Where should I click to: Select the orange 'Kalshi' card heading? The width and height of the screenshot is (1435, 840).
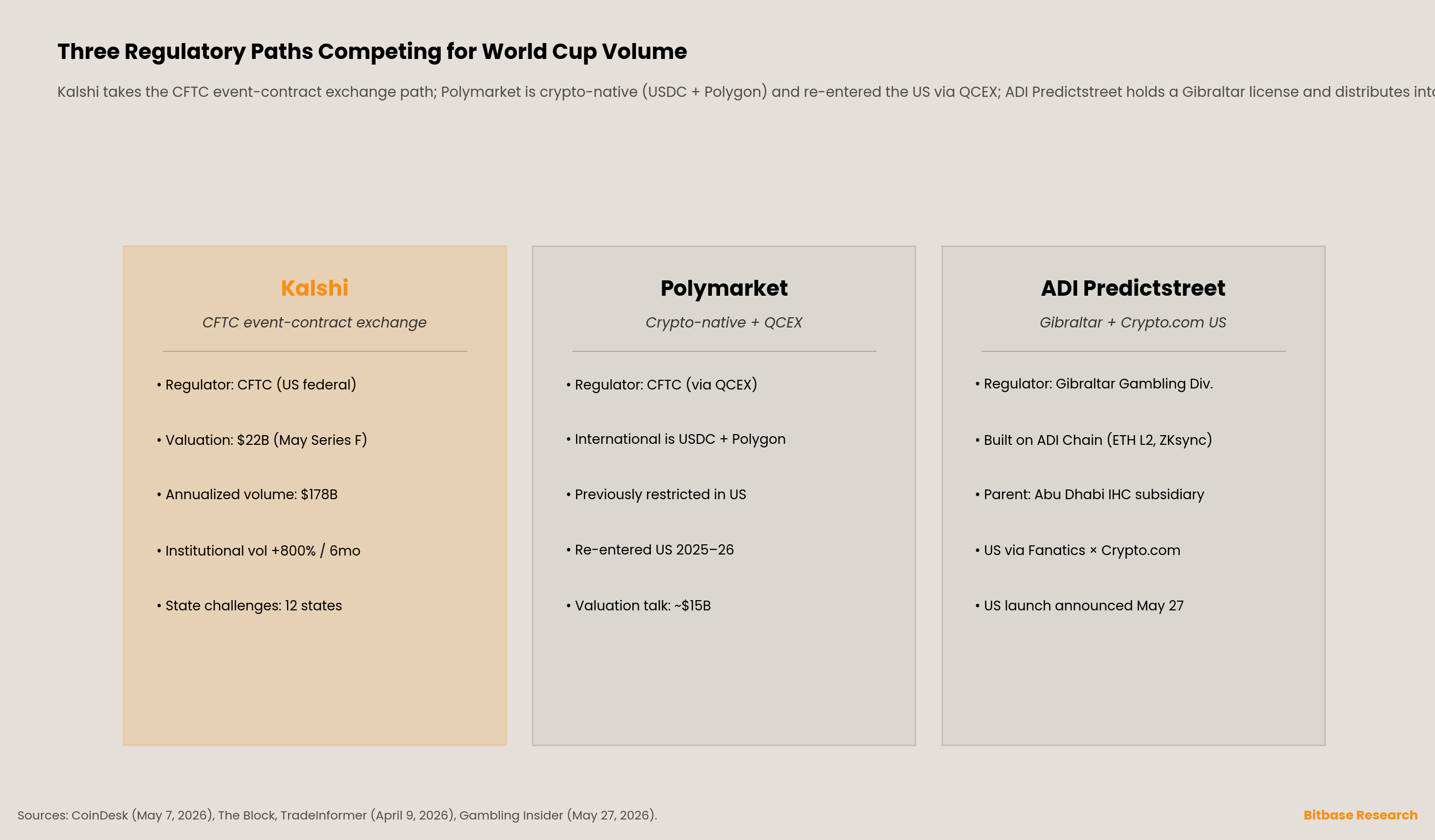click(314, 288)
